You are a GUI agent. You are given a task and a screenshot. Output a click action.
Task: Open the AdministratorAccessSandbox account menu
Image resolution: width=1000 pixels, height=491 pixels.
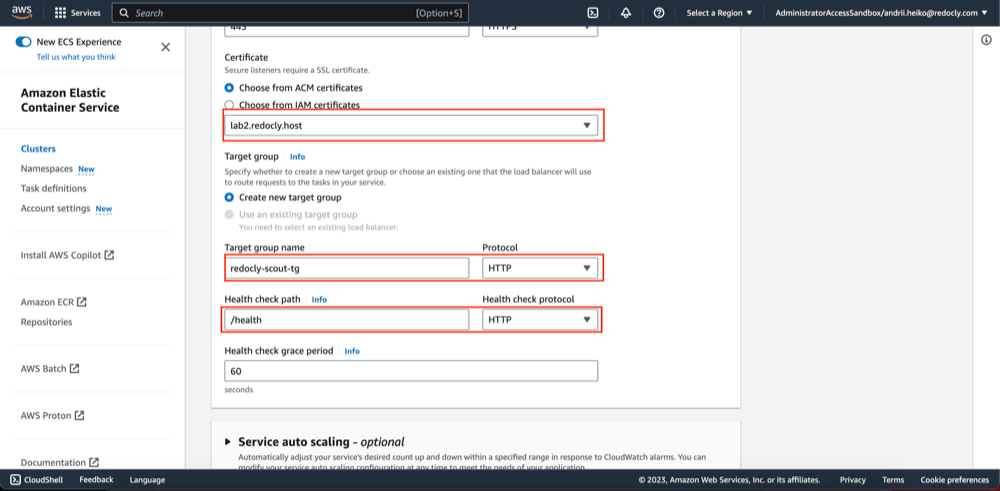pyautogui.click(x=881, y=13)
